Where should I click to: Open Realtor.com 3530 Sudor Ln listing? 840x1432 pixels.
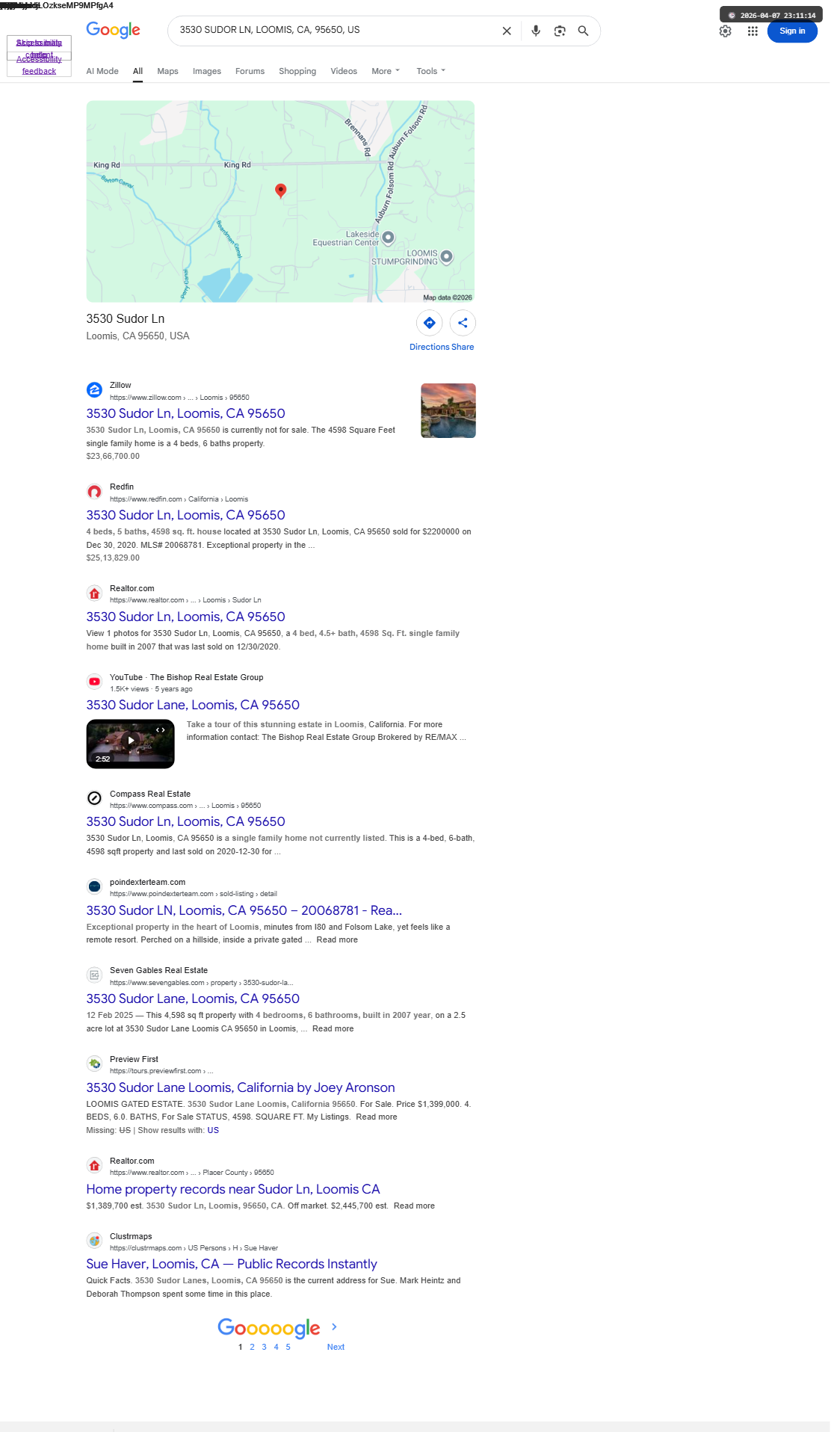(185, 617)
